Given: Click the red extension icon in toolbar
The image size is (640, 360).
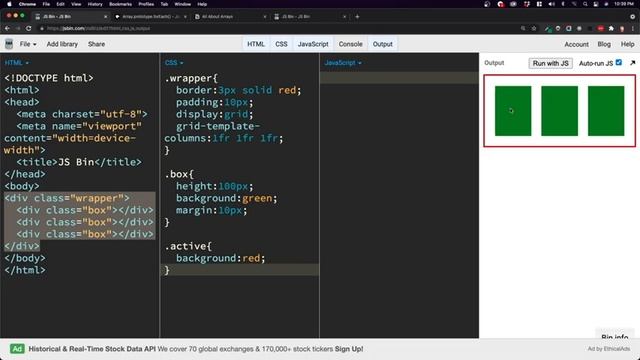Looking at the screenshot, I should coord(600,28).
